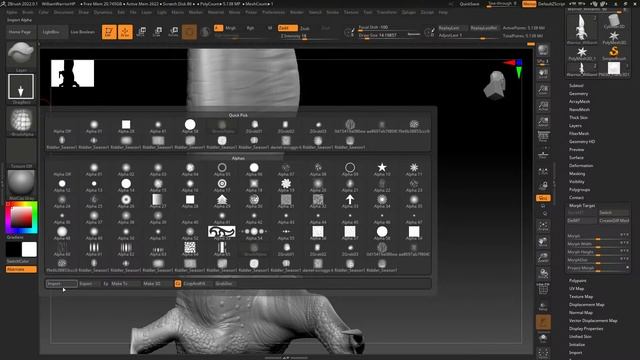640x360 pixels.
Task: Click the QuickSave button
Action: [469, 4]
